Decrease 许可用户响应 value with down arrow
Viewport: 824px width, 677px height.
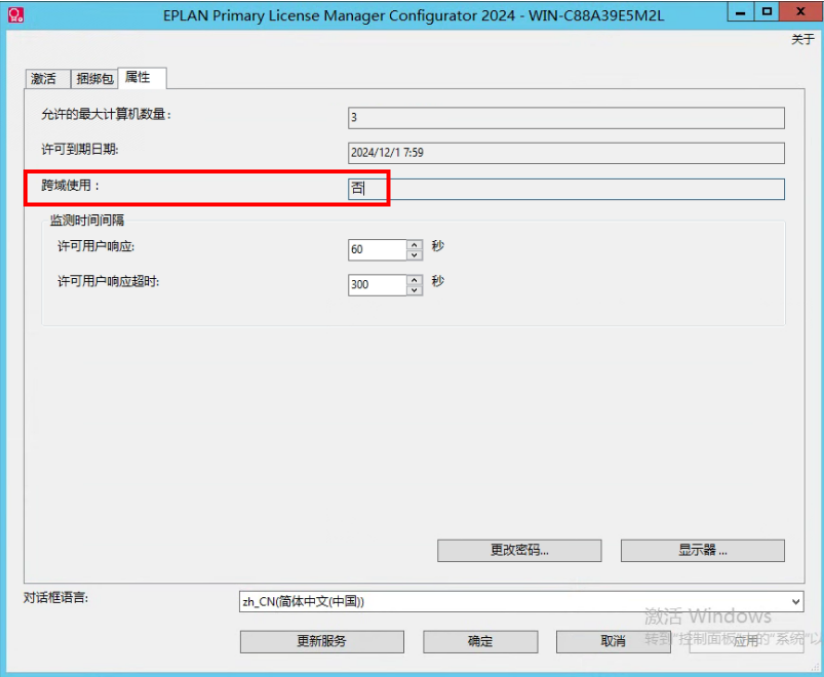415,255
